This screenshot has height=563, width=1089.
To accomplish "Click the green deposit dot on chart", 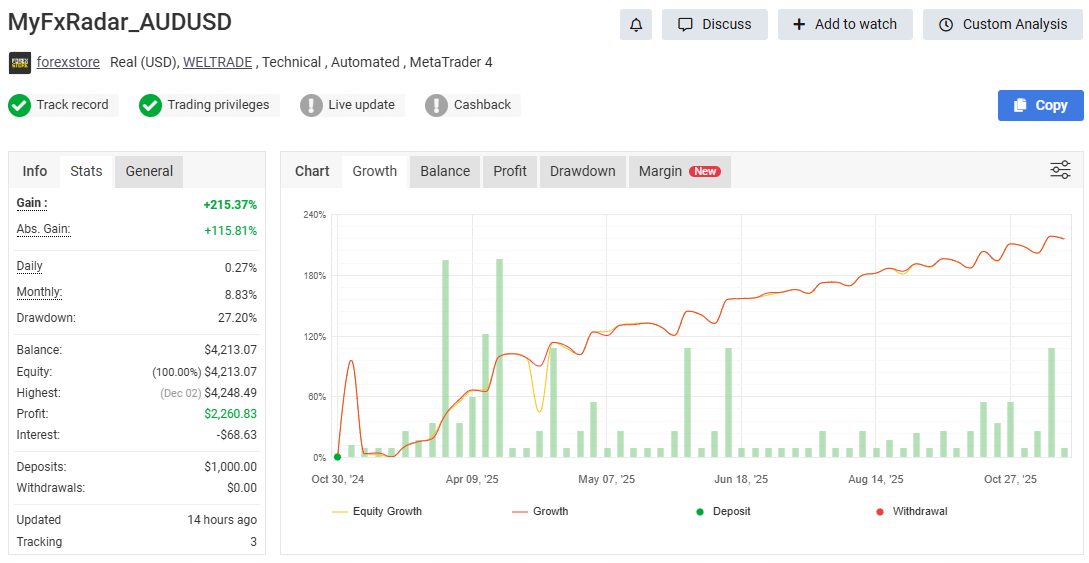I will 338,457.
